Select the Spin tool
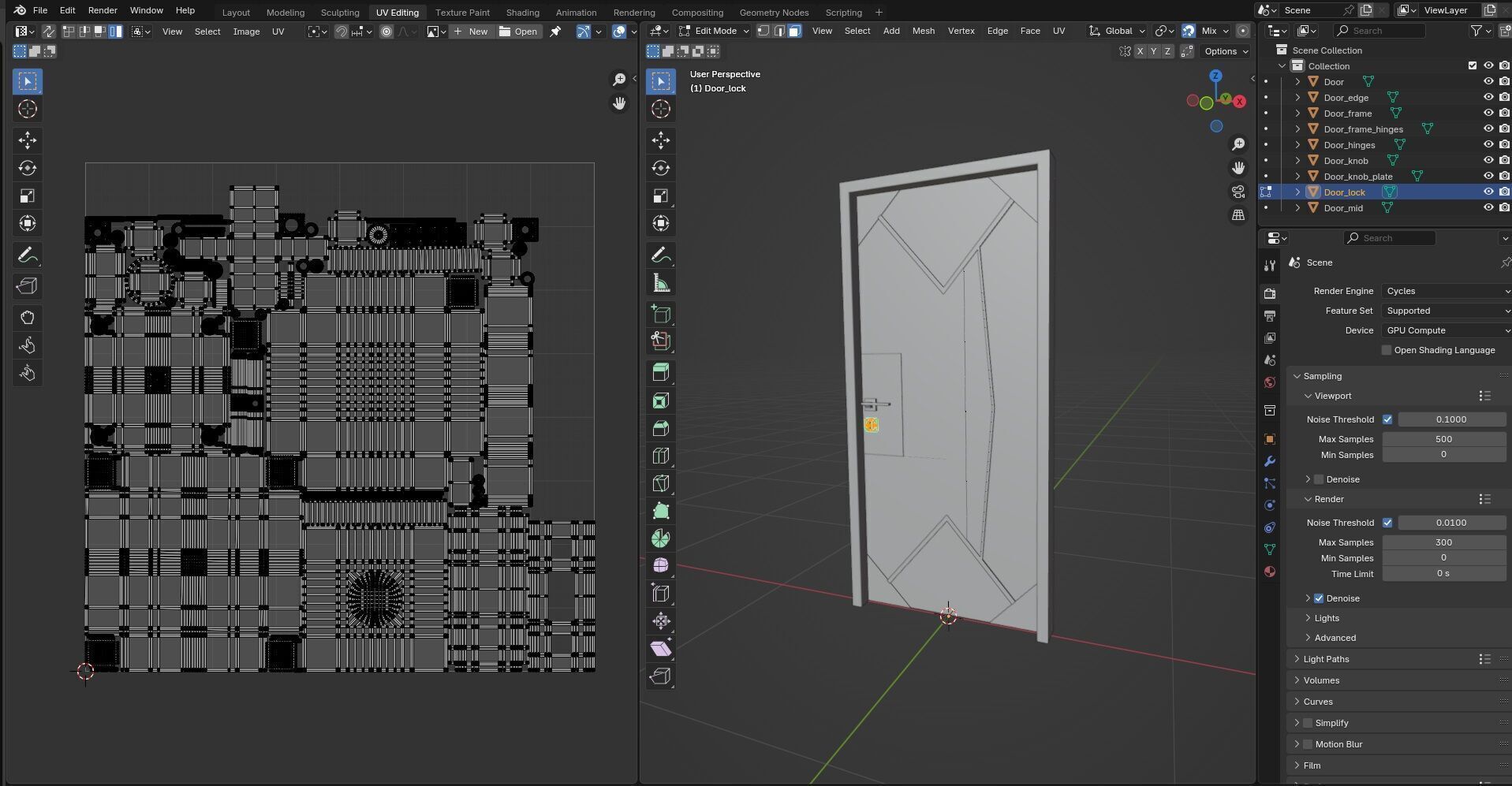This screenshot has height=786, width=1512. [661, 538]
